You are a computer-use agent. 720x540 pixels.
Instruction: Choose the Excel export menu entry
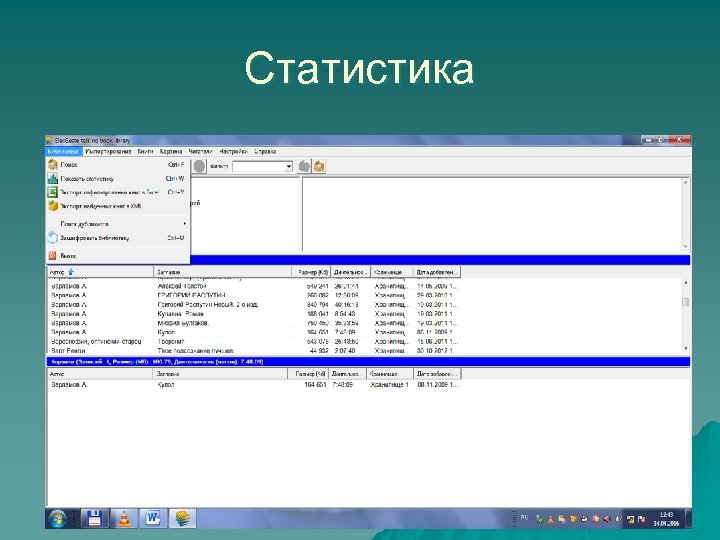(118, 192)
